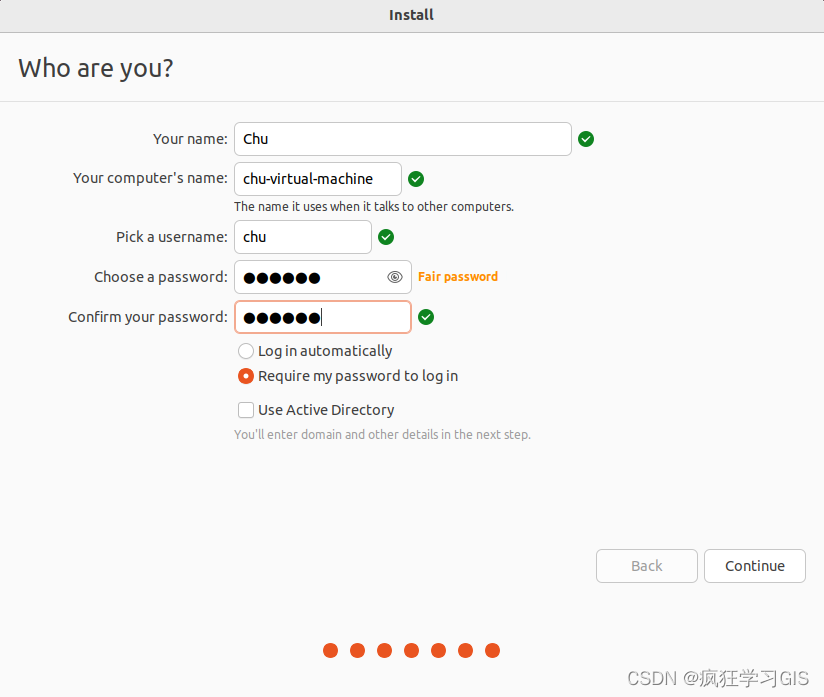Click the Back button

646,566
